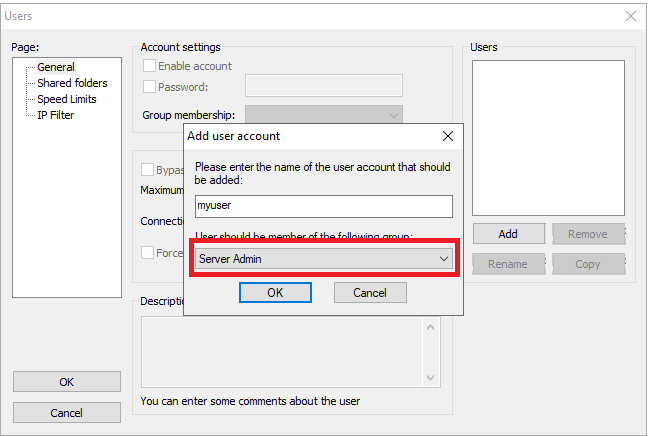Expand the Server Admin group dropdown
648x436 pixels.
[x=322, y=259]
